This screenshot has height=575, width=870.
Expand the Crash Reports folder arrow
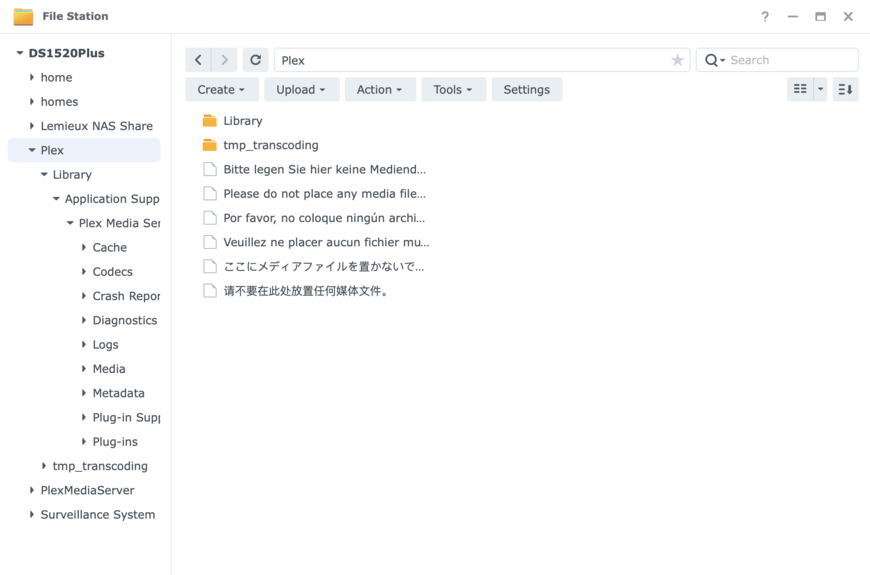coord(84,296)
